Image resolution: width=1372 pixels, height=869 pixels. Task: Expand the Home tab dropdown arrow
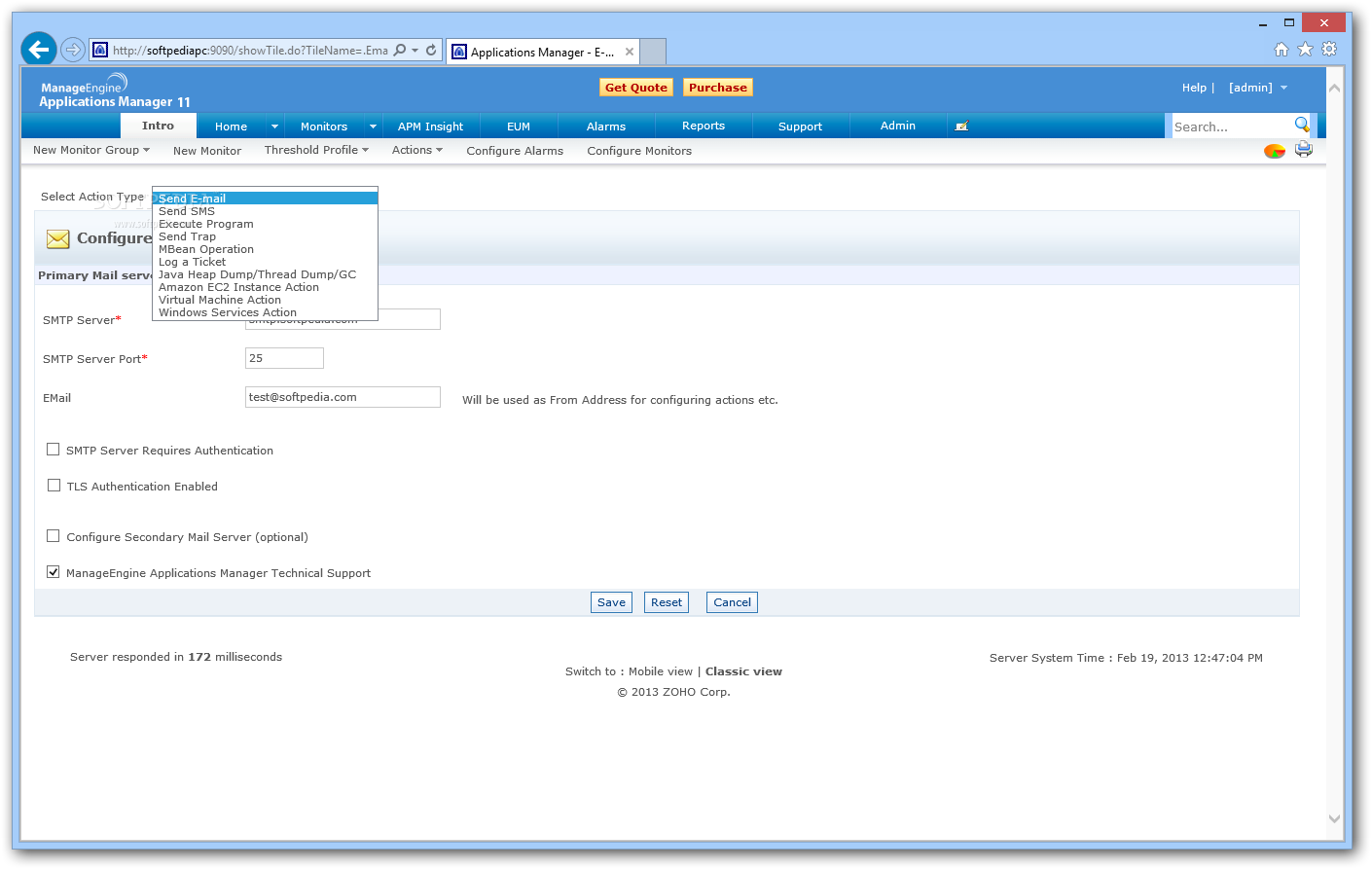274,127
